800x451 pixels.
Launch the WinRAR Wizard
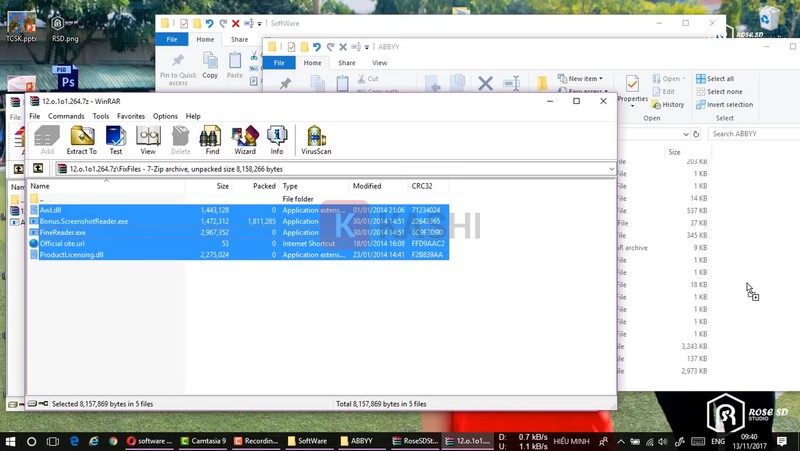coord(245,140)
